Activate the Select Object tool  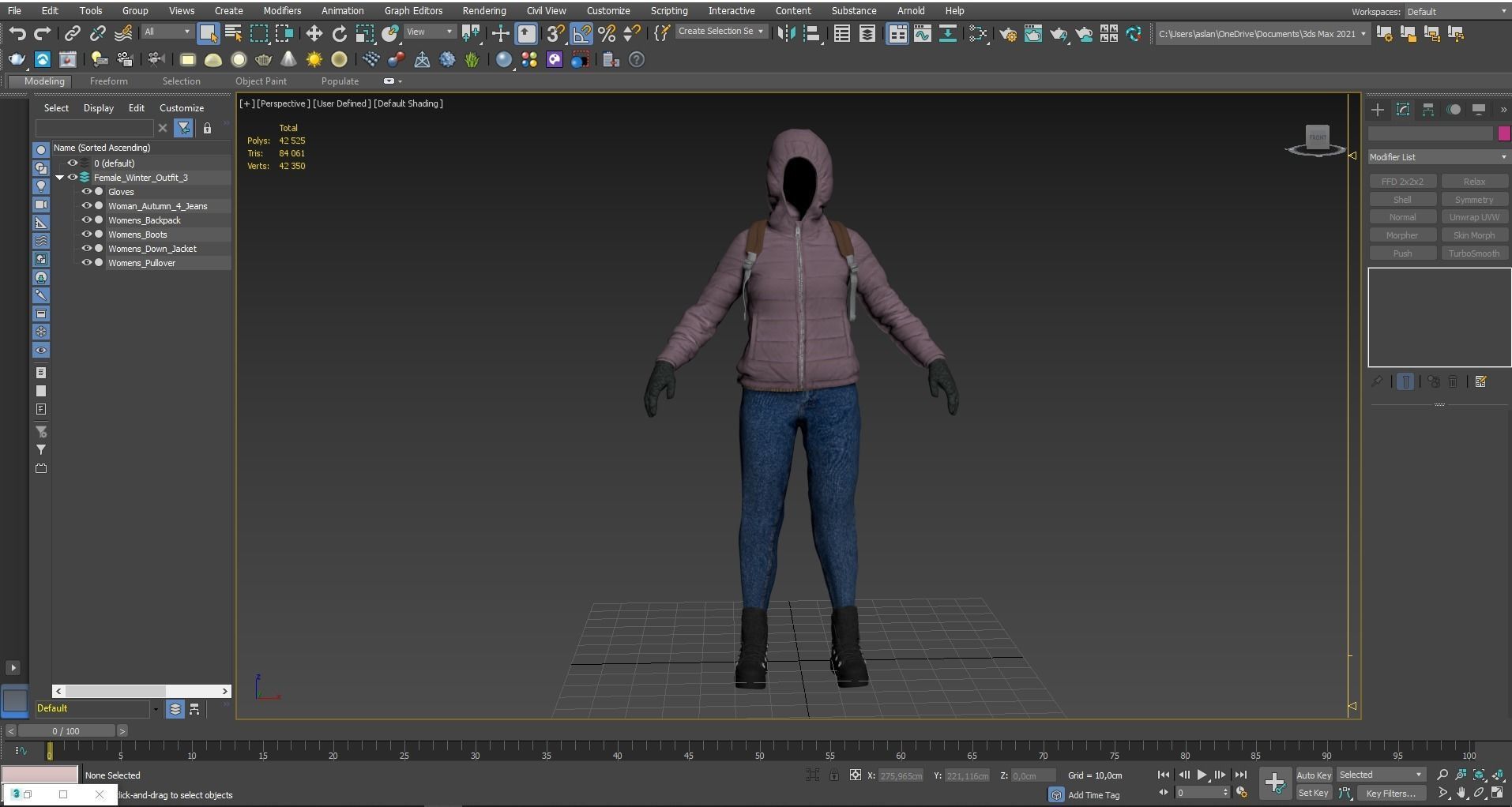pos(208,33)
